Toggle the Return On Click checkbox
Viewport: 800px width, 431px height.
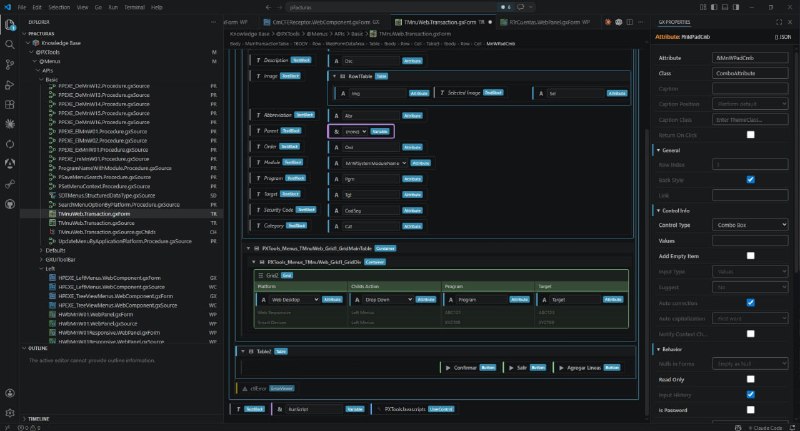click(x=751, y=135)
